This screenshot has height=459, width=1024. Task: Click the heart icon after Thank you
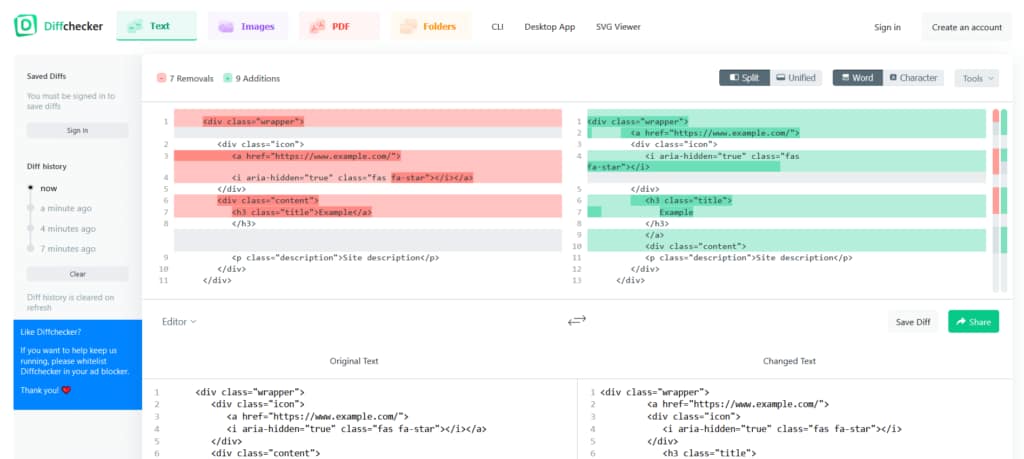coord(66,390)
